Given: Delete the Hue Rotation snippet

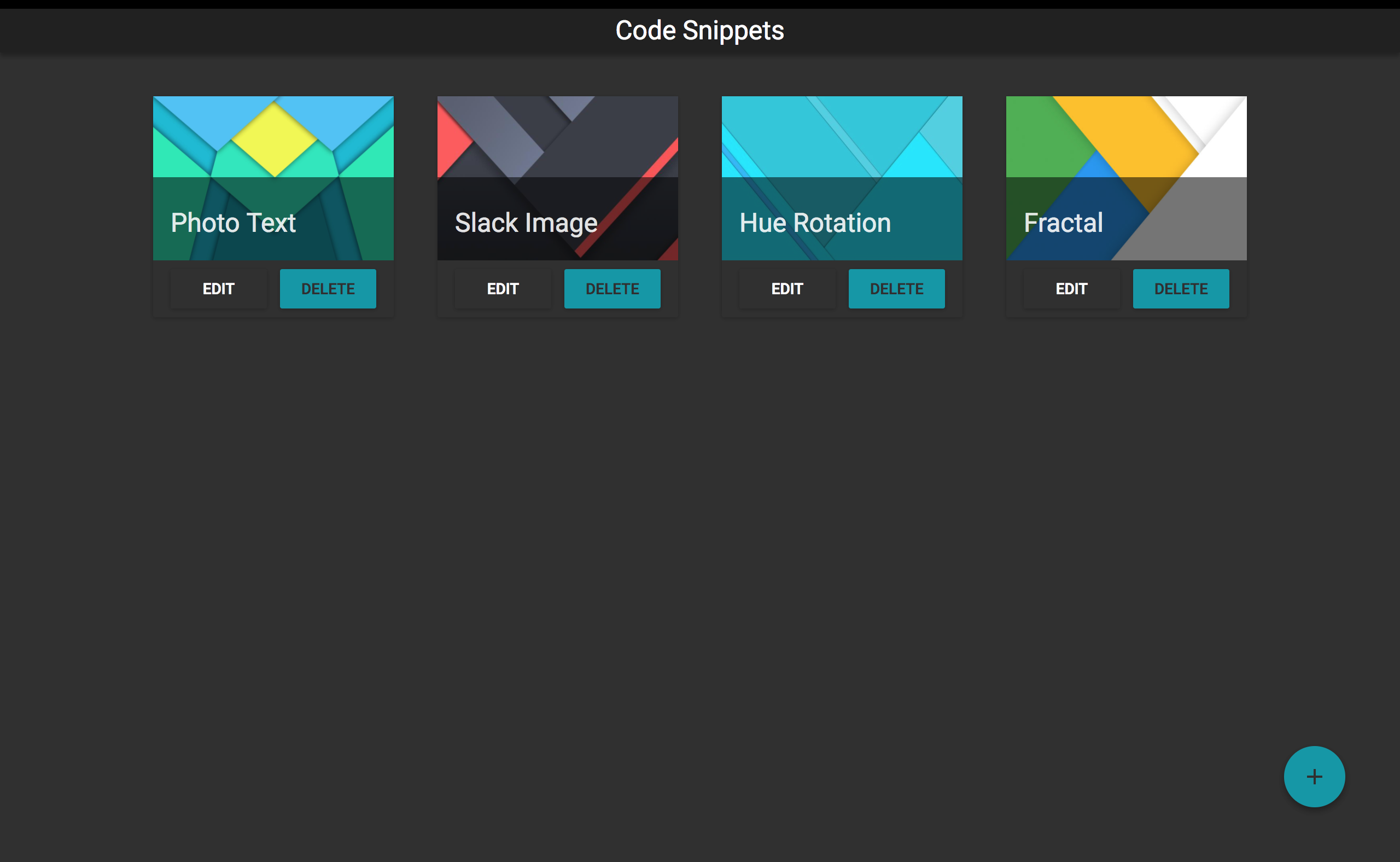Looking at the screenshot, I should tap(896, 289).
